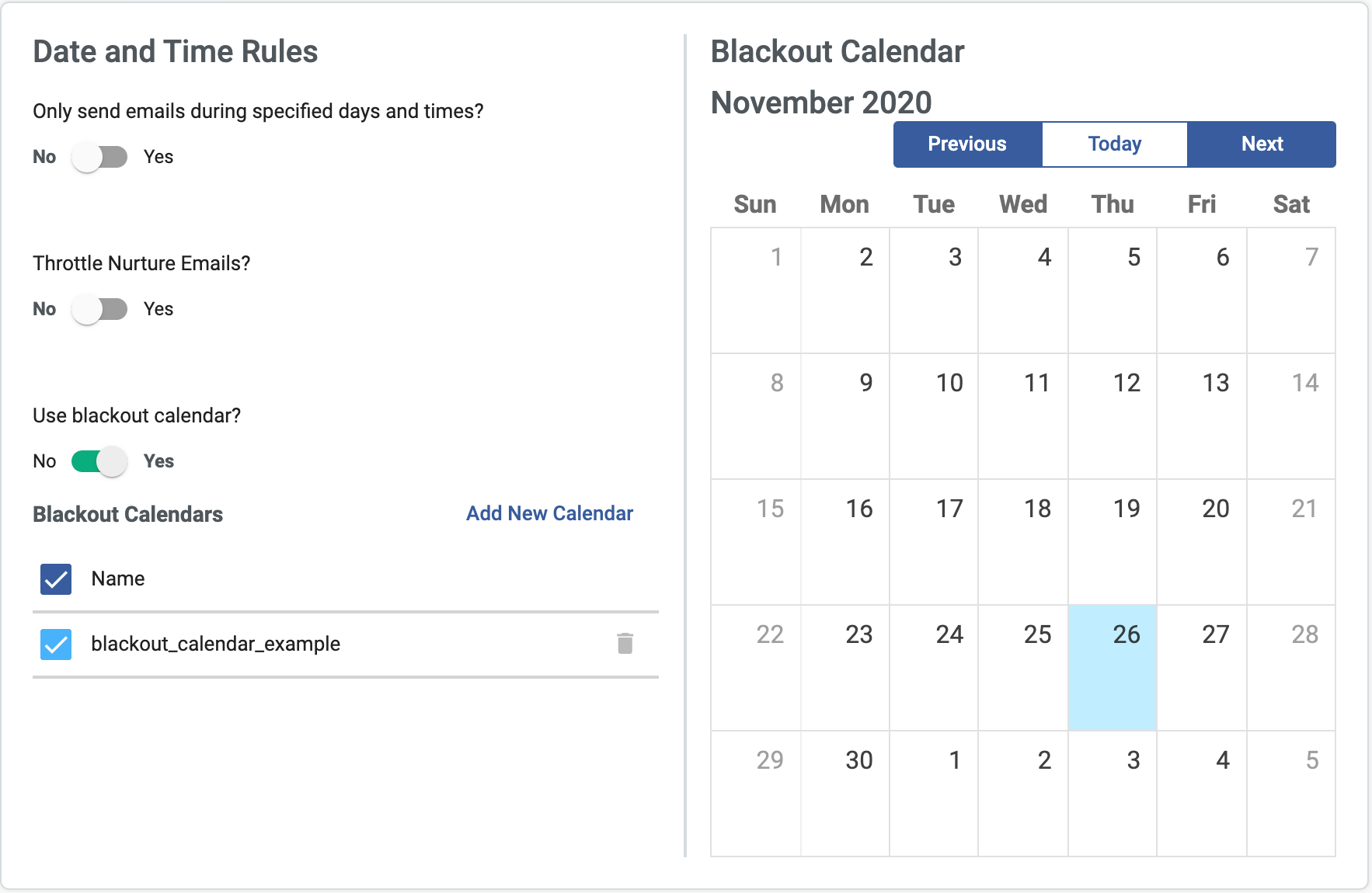Click Saturday November 14 cell

(1291, 416)
